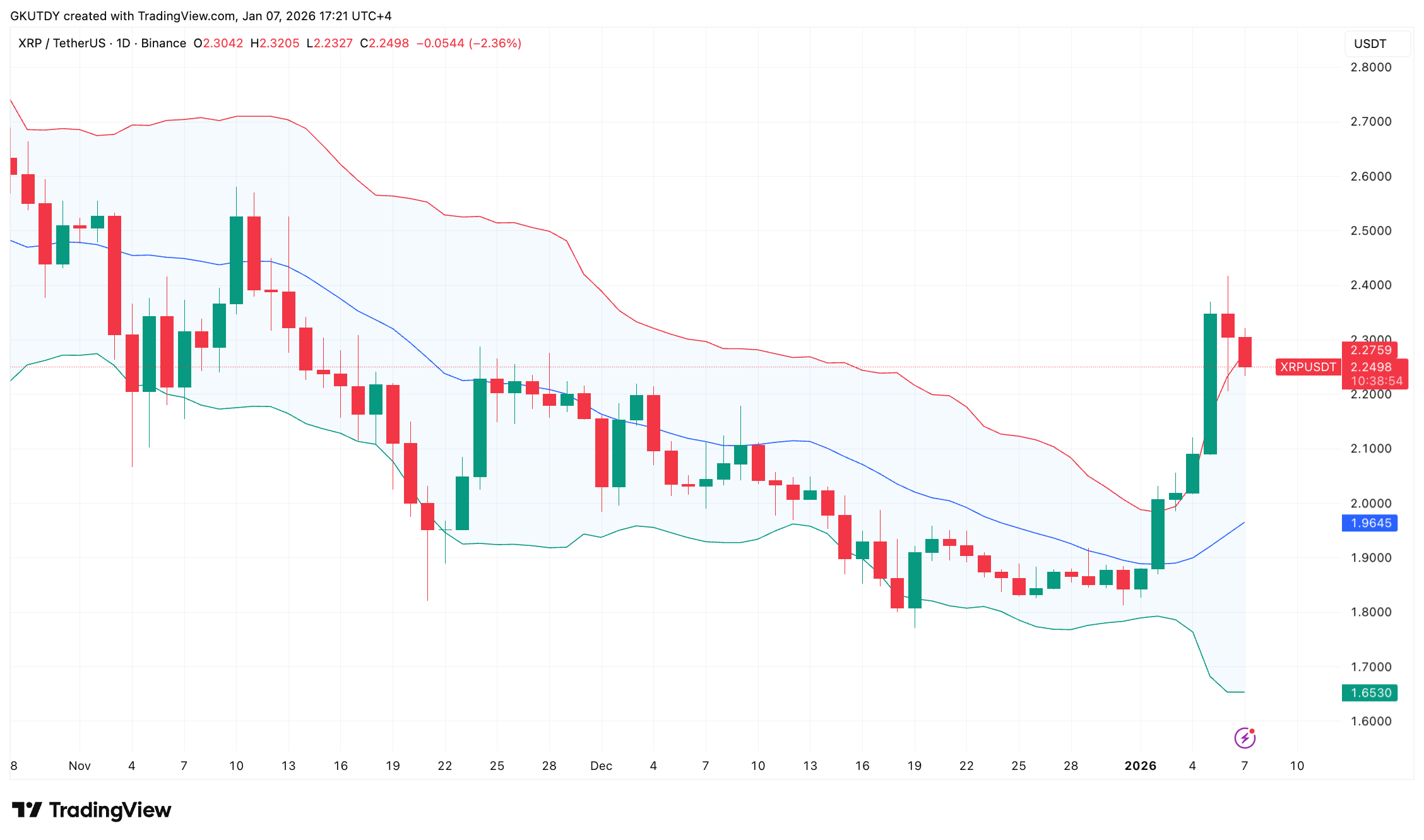
Task: Click the green 1.6530 lower band label
Action: (1369, 692)
